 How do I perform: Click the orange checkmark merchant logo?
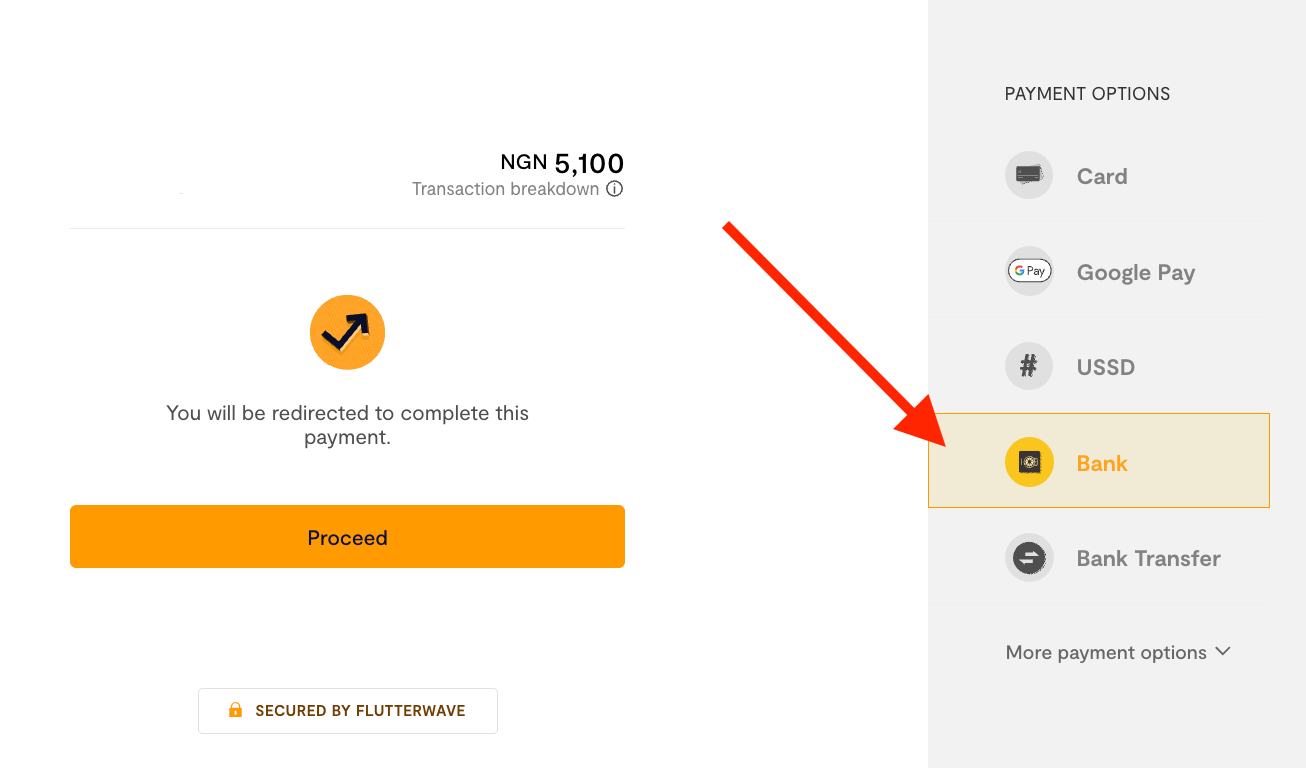tap(347, 332)
